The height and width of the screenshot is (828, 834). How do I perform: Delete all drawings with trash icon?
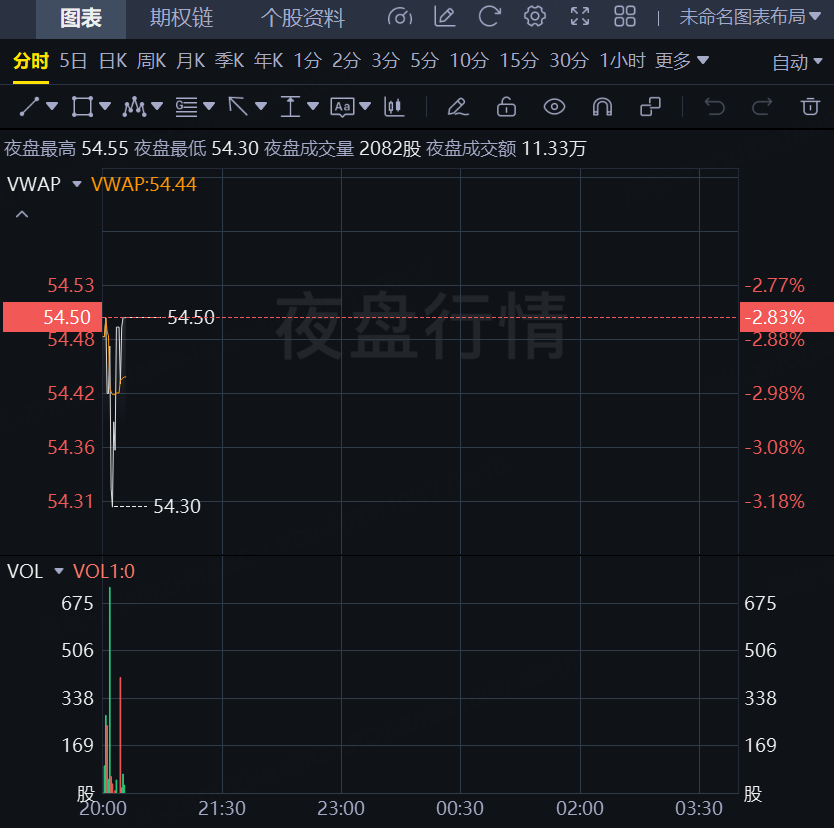810,106
